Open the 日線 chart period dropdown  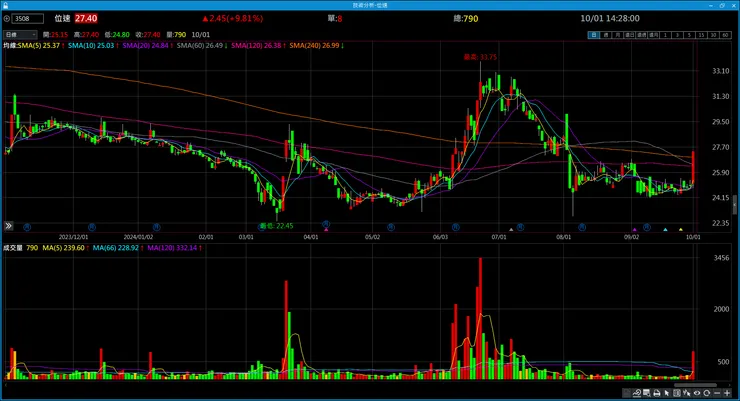[x=20, y=34]
